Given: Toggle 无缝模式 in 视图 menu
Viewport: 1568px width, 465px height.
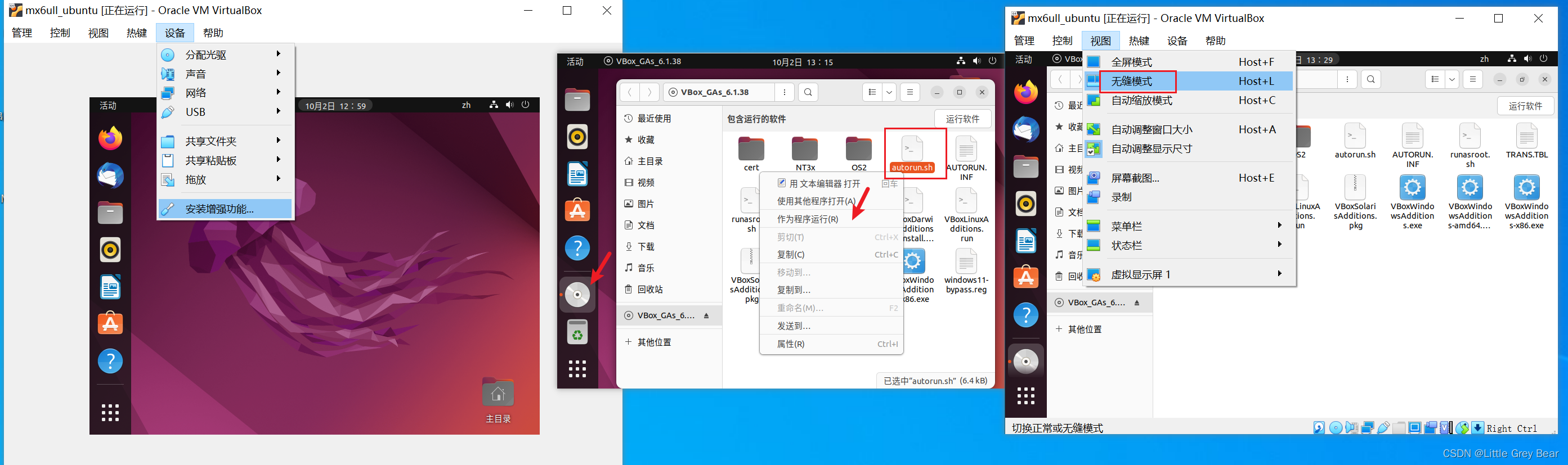Looking at the screenshot, I should 1189,81.
